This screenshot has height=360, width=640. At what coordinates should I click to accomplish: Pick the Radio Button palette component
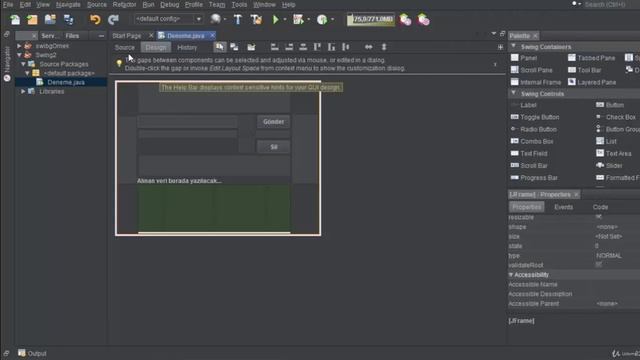pos(533,129)
